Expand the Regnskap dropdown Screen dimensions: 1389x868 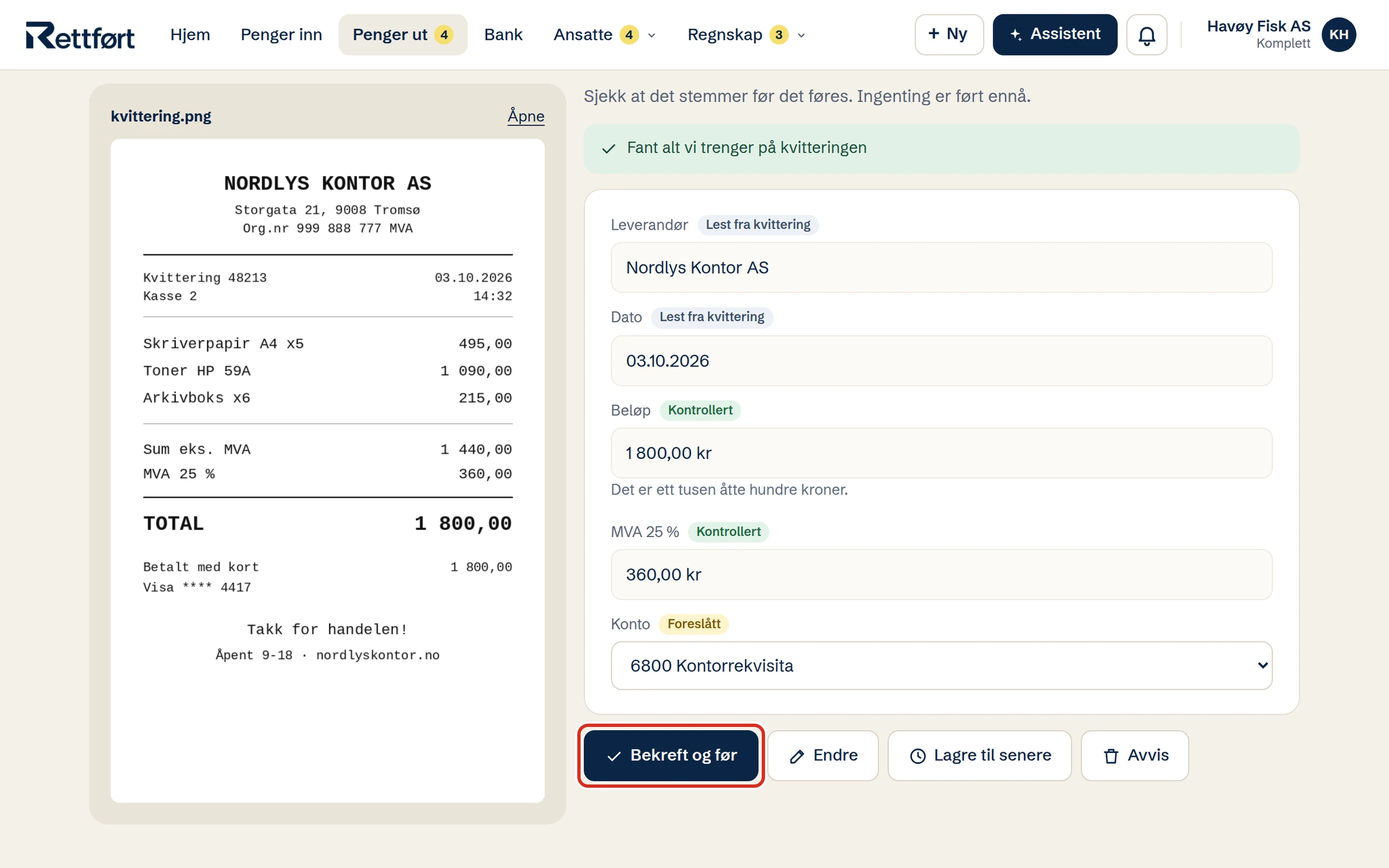[747, 35]
